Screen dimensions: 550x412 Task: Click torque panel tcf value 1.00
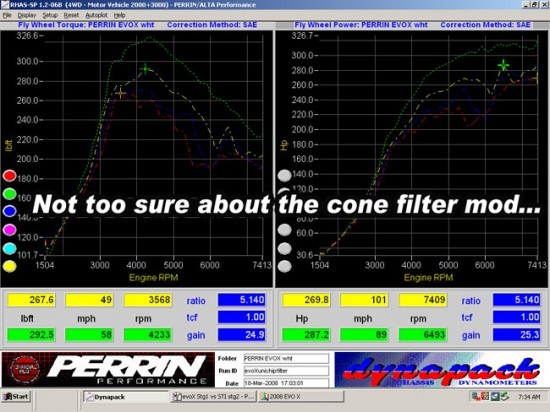[x=242, y=317]
